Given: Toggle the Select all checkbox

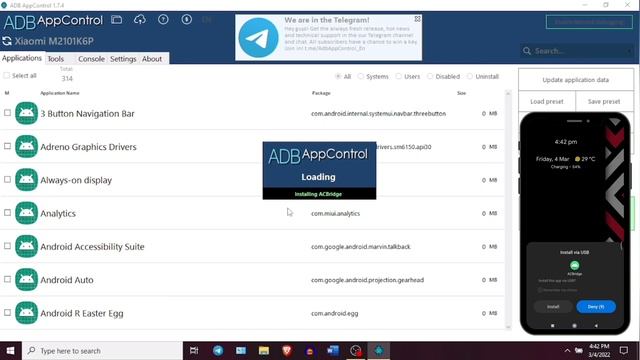Looking at the screenshot, I should tap(7, 76).
